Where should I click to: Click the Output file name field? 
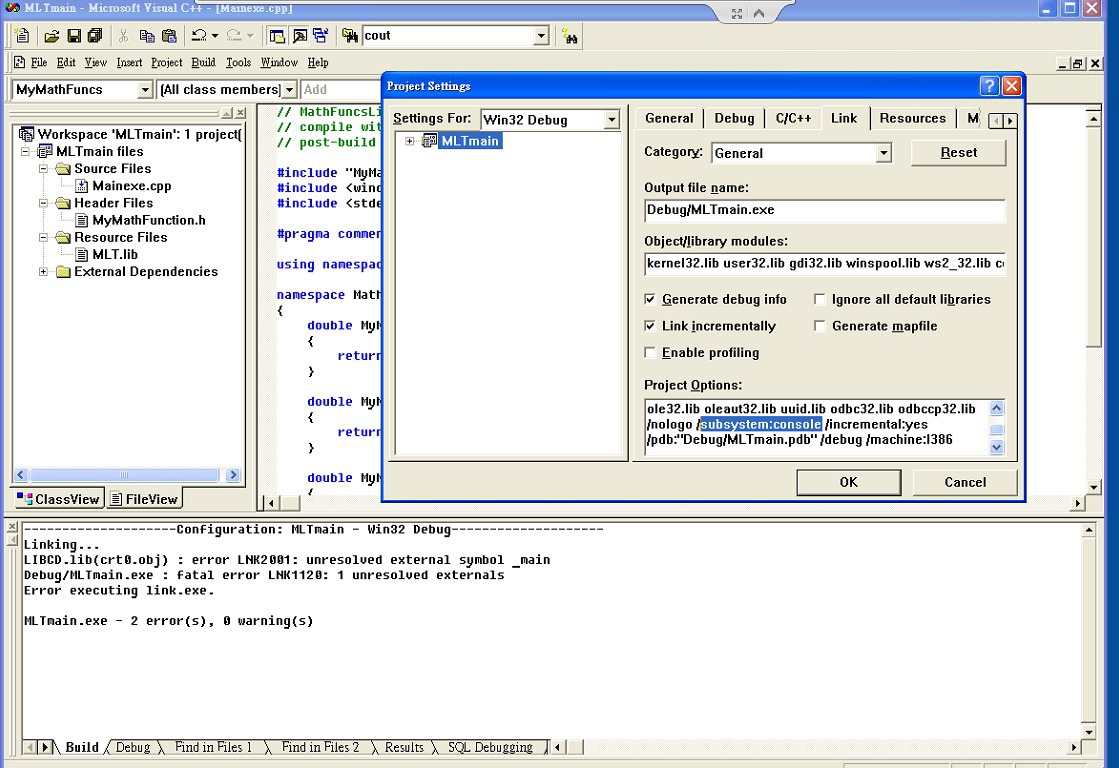click(x=824, y=210)
